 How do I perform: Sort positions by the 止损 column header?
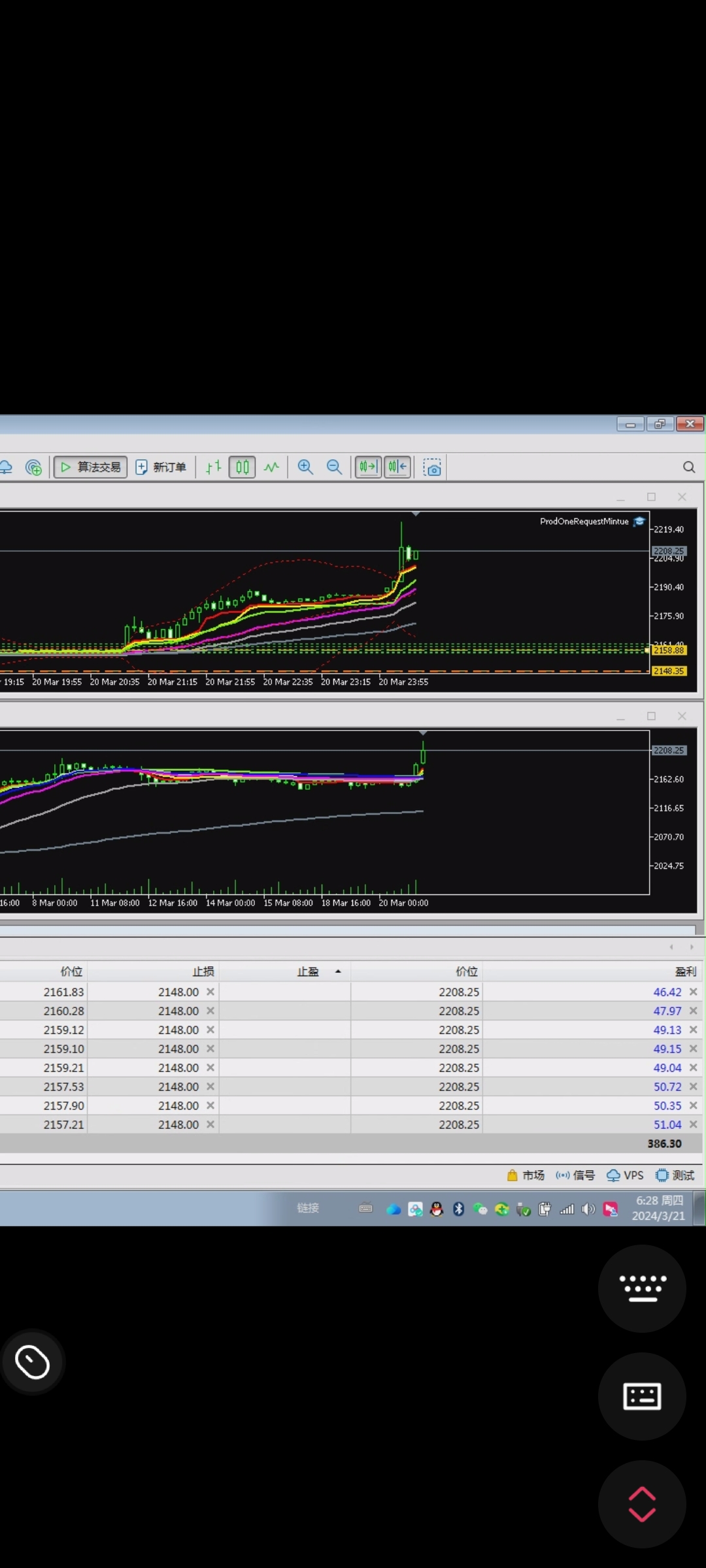click(203, 972)
